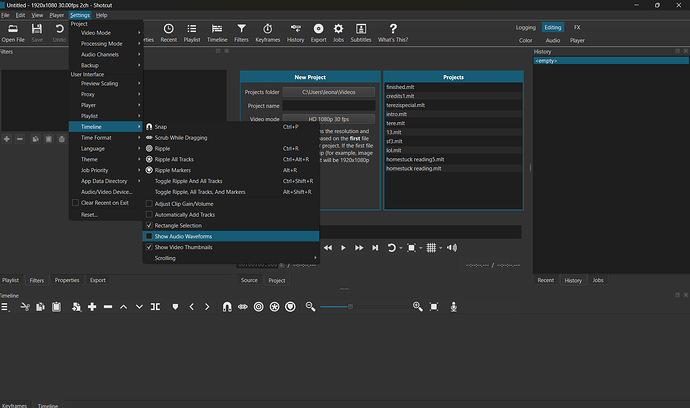Toggle Show Video Thumbnails checkbox
The height and width of the screenshot is (408, 690).
point(149,247)
